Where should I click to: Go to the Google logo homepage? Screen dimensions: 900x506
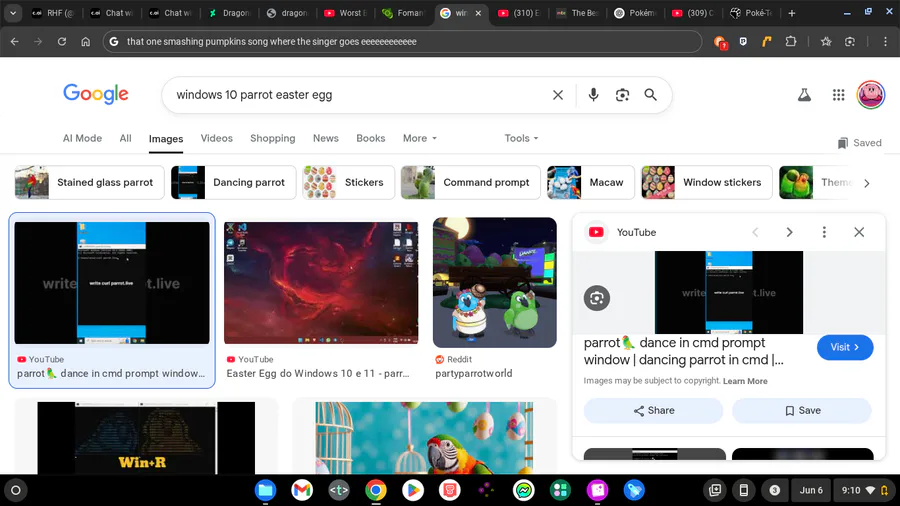pyautogui.click(x=96, y=94)
